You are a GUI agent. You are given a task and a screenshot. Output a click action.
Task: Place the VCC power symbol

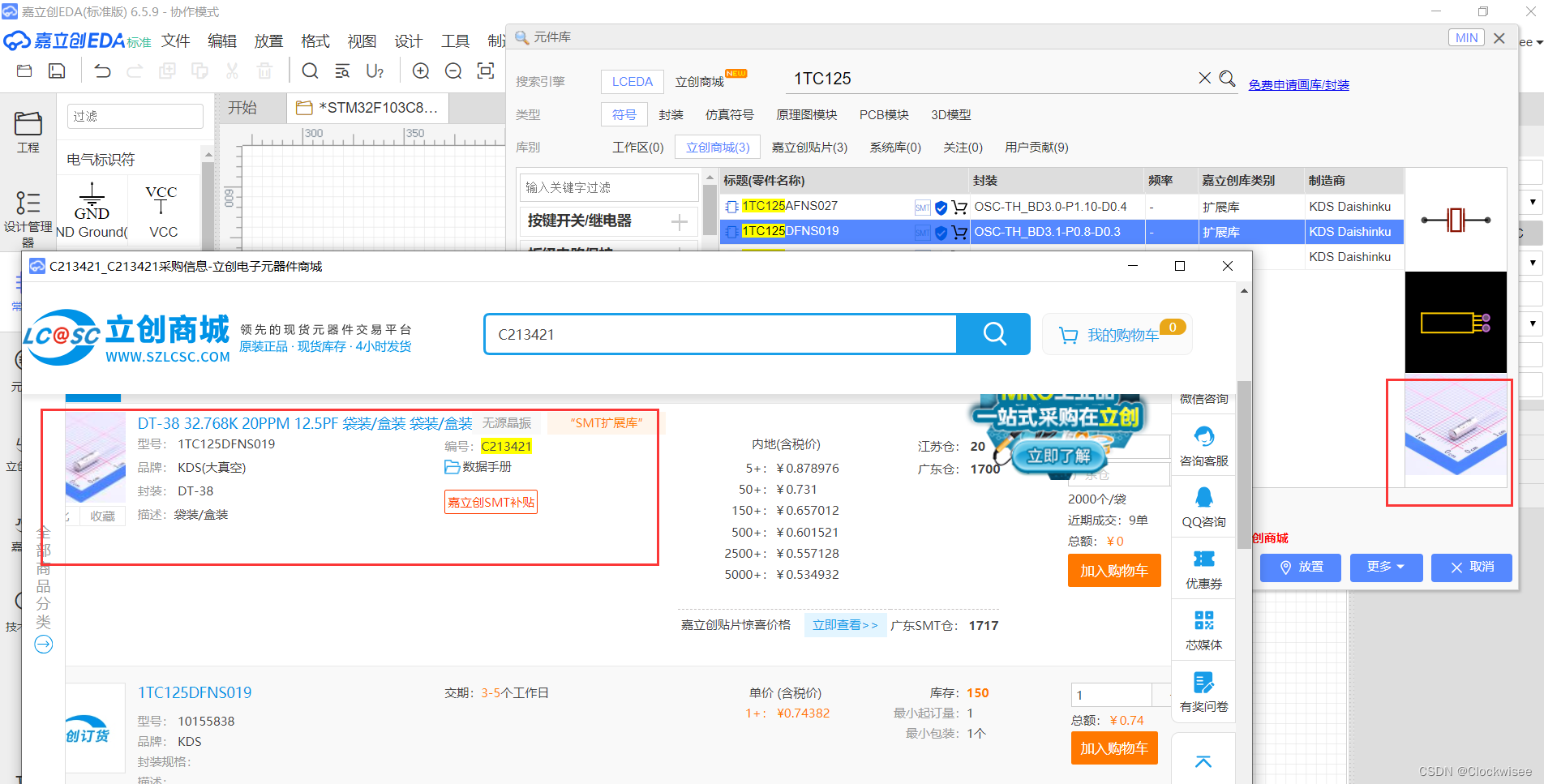tap(161, 210)
